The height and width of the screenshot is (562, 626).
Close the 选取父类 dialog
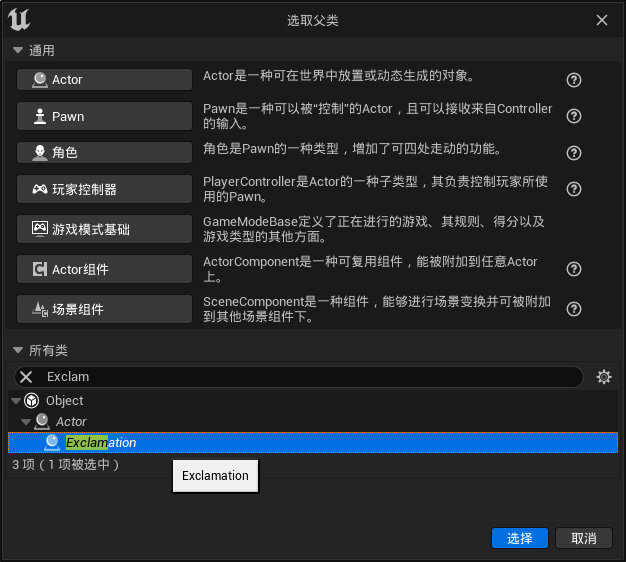[x=602, y=20]
